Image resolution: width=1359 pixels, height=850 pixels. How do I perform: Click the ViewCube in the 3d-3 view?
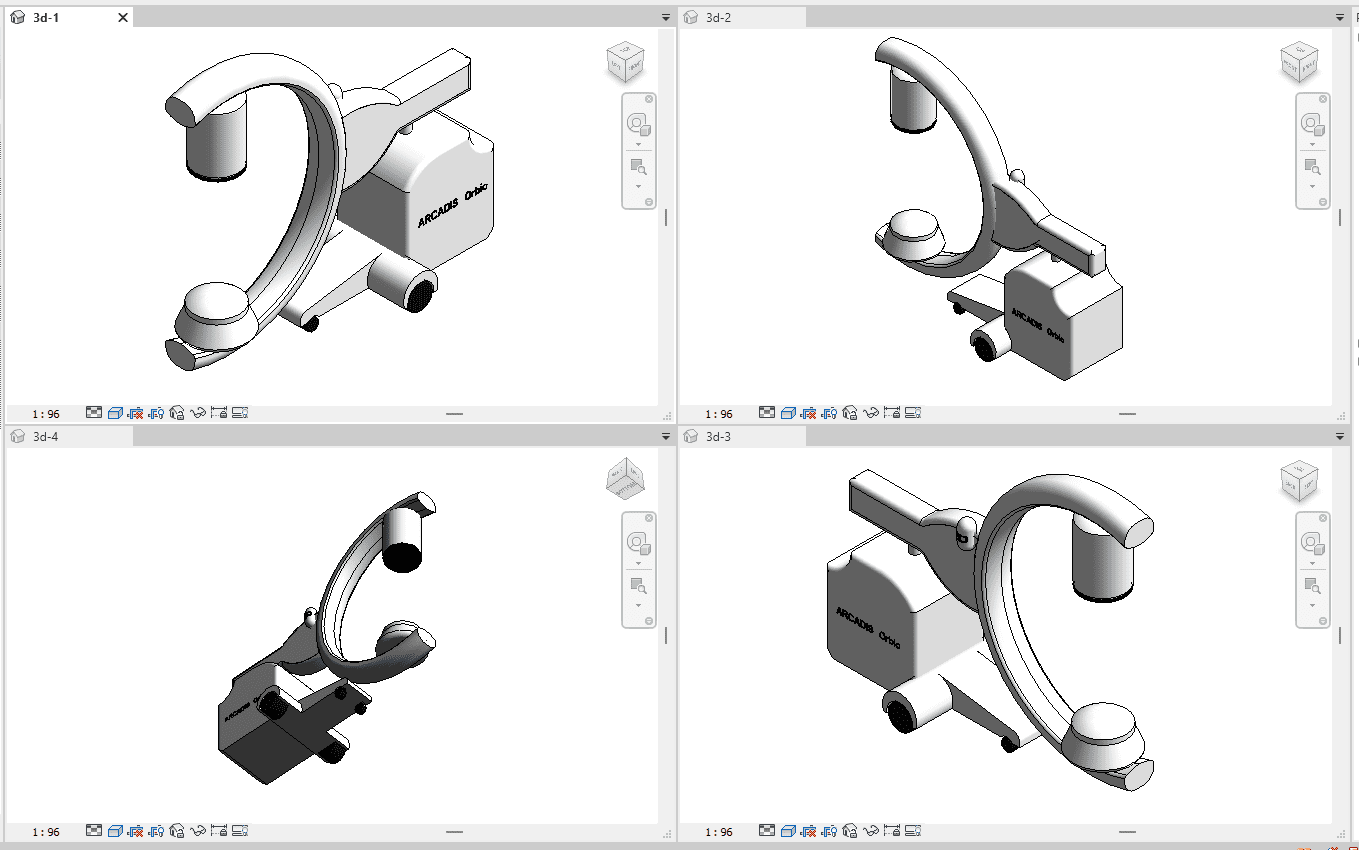[1300, 482]
